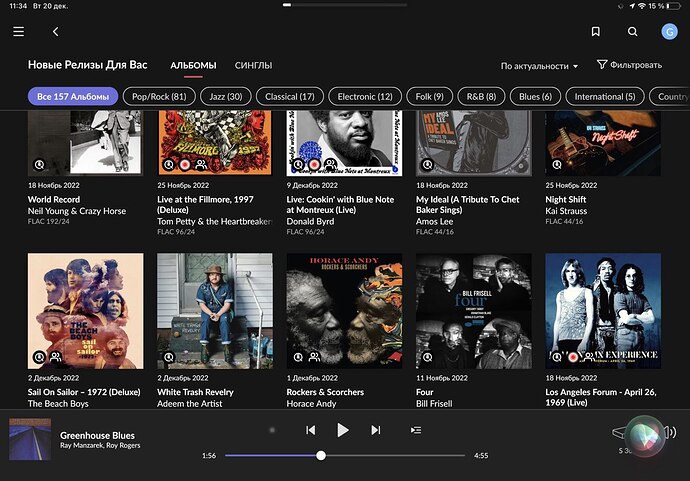This screenshot has width=690, height=481.
Task: Open the search icon
Action: pos(632,32)
